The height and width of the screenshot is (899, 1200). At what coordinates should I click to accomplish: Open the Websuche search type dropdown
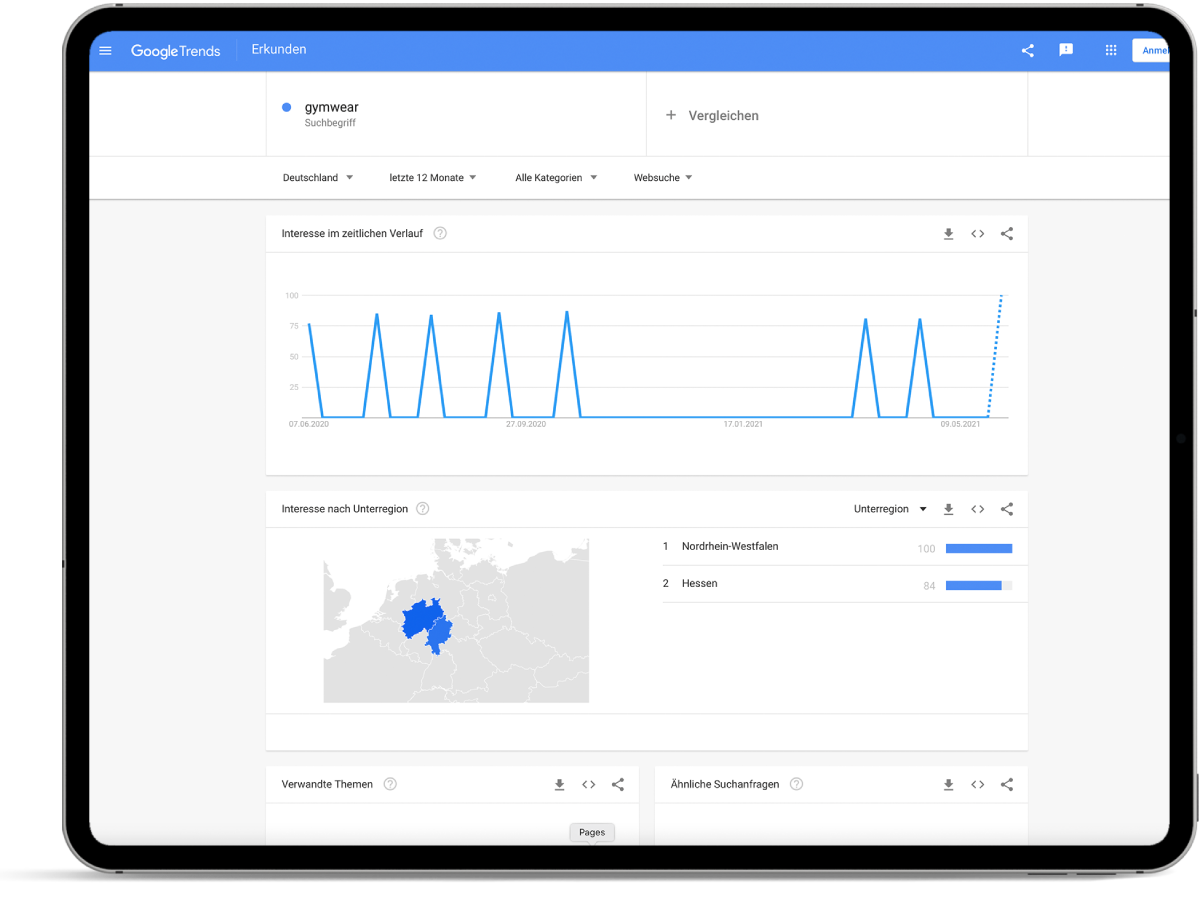coord(663,178)
